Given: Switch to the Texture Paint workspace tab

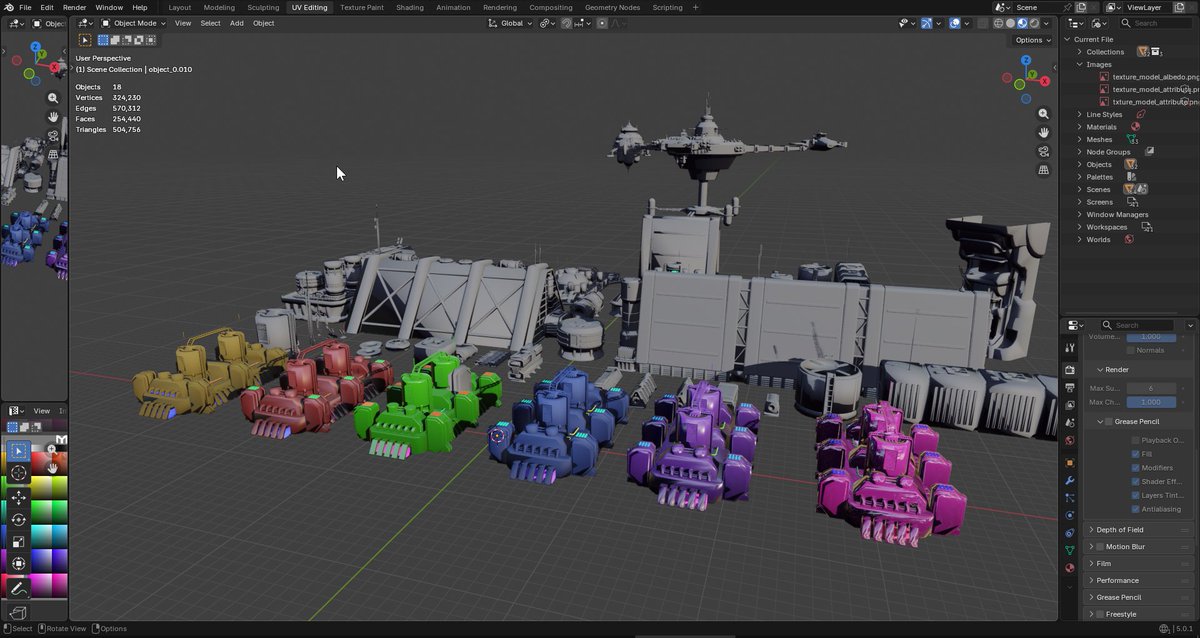Looking at the screenshot, I should click(362, 7).
